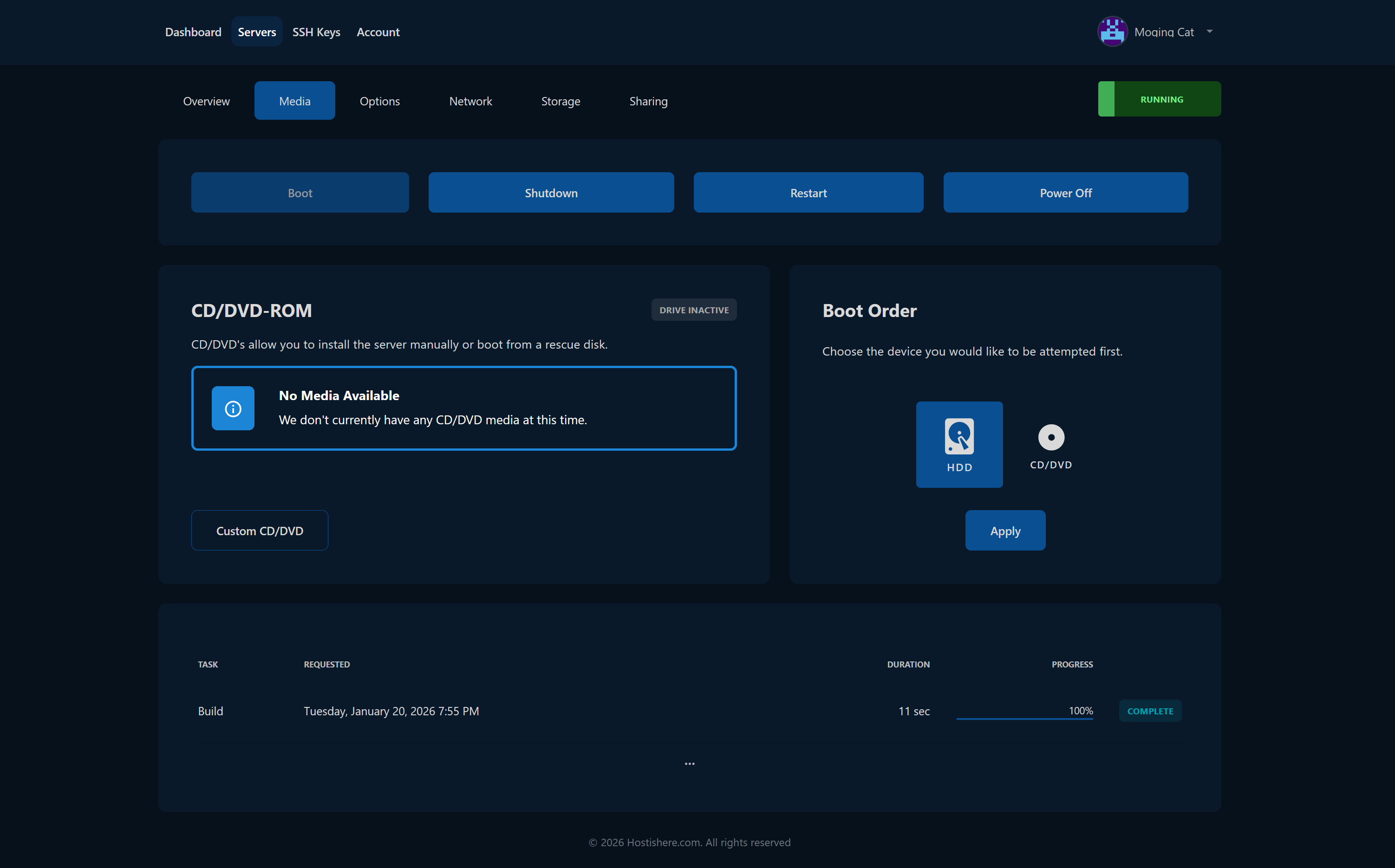Click the green RUNNING status indicator
Image resolution: width=1395 pixels, height=868 pixels.
[x=1159, y=98]
